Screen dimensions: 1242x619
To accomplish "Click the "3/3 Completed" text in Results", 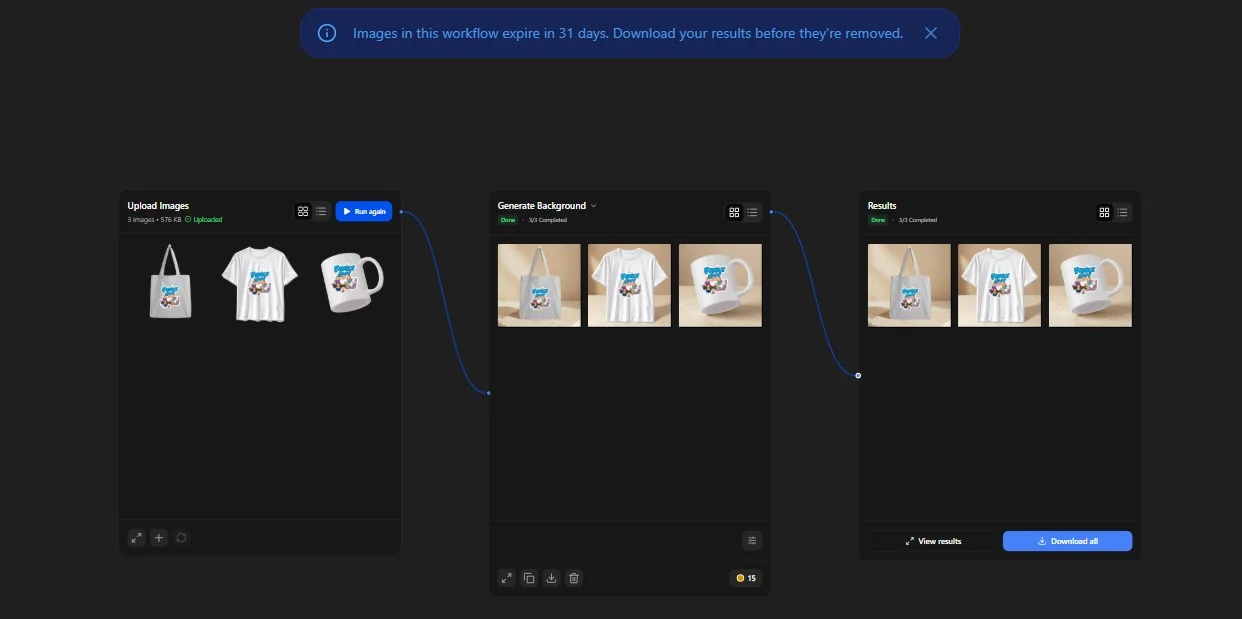I will click(918, 220).
